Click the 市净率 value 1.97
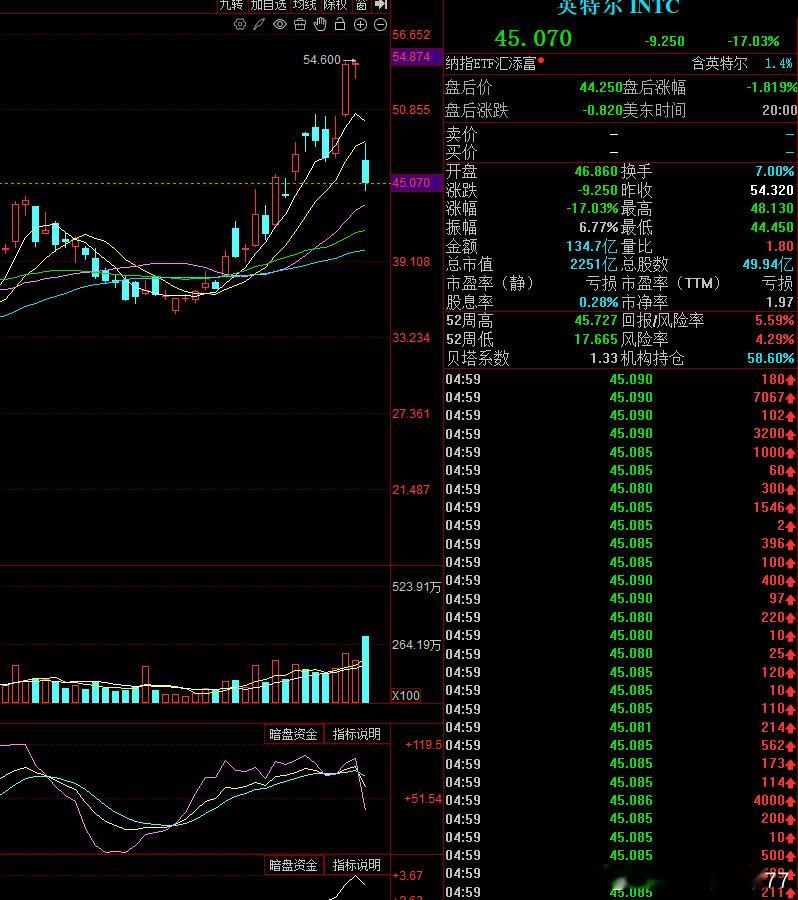Screen dimensions: 798x900 pos(780,302)
